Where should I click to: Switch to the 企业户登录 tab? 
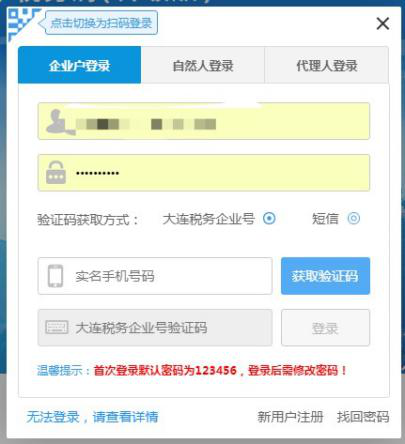(80, 65)
